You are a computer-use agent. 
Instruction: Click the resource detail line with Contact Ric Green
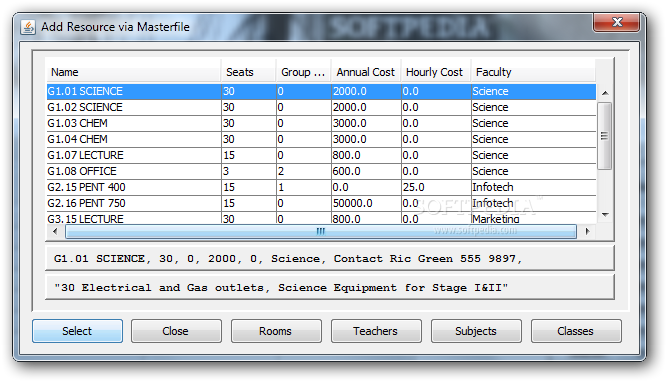coord(330,259)
